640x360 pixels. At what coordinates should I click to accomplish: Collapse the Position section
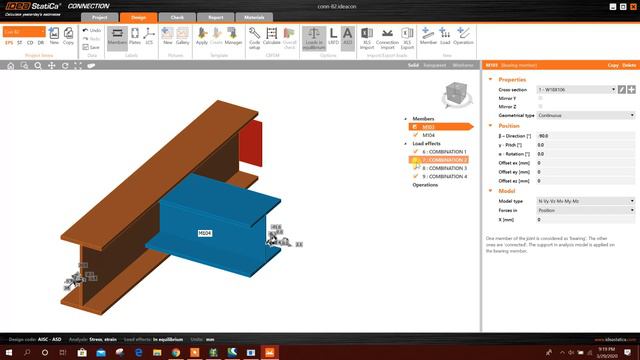pyautogui.click(x=491, y=126)
